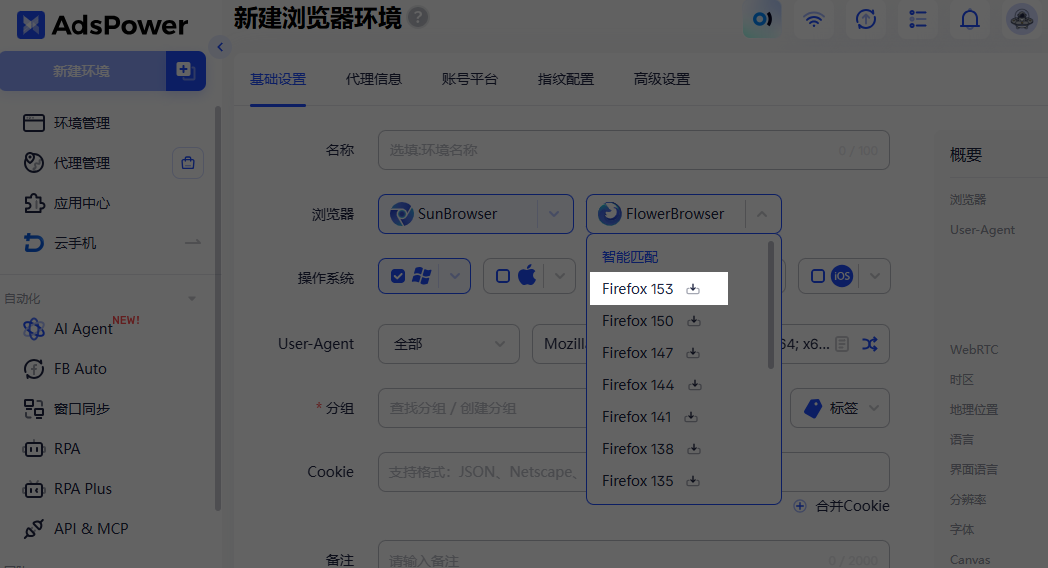
Task: Collapse the sidebar with the arrow button
Action: pyautogui.click(x=220, y=47)
